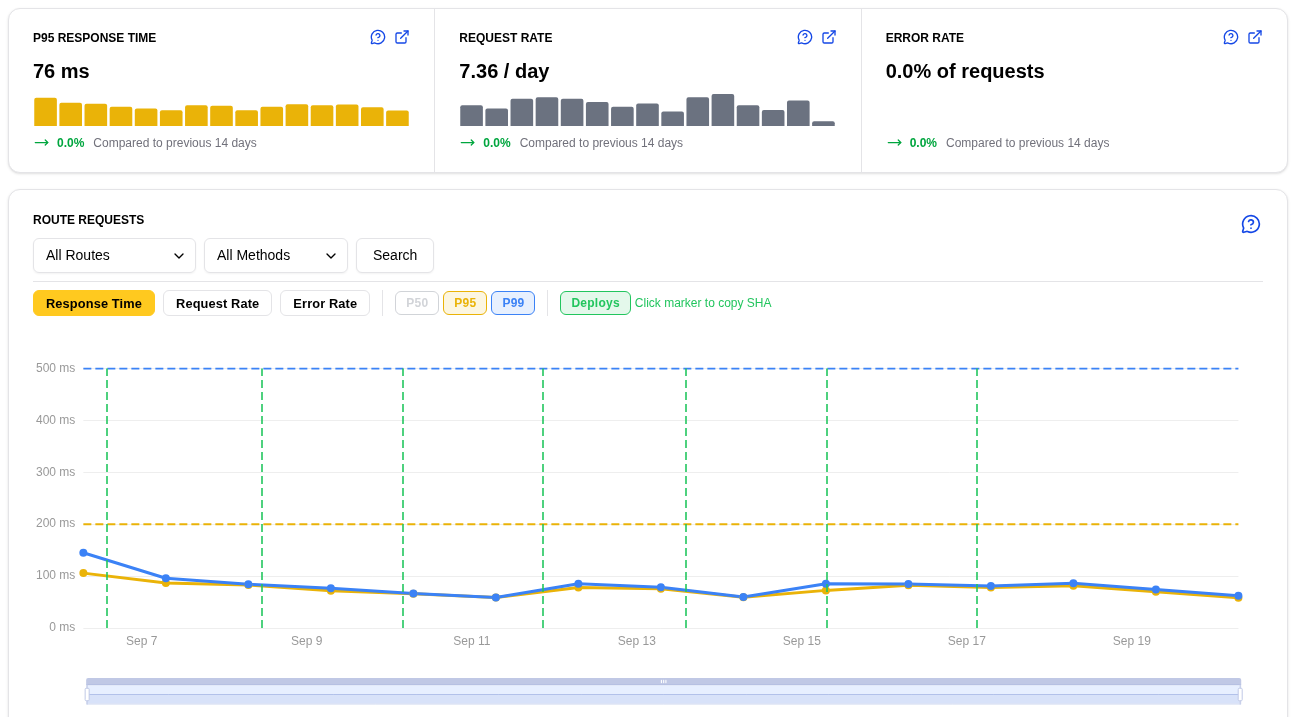Open help for P95 Response Time card

tap(378, 37)
